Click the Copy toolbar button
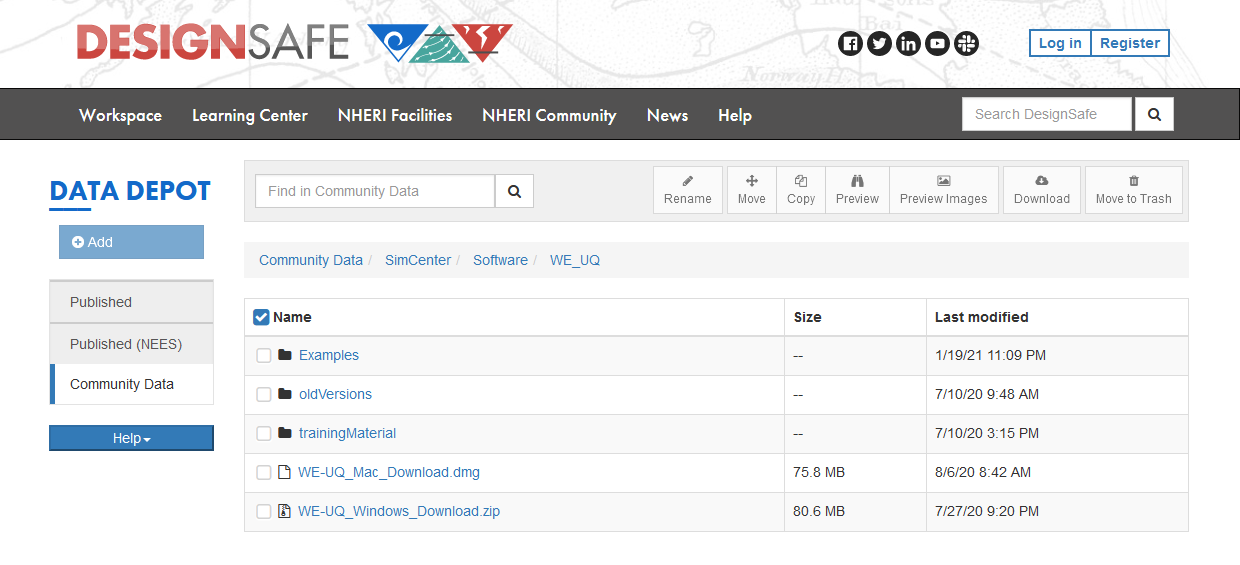1240x565 pixels. point(801,190)
